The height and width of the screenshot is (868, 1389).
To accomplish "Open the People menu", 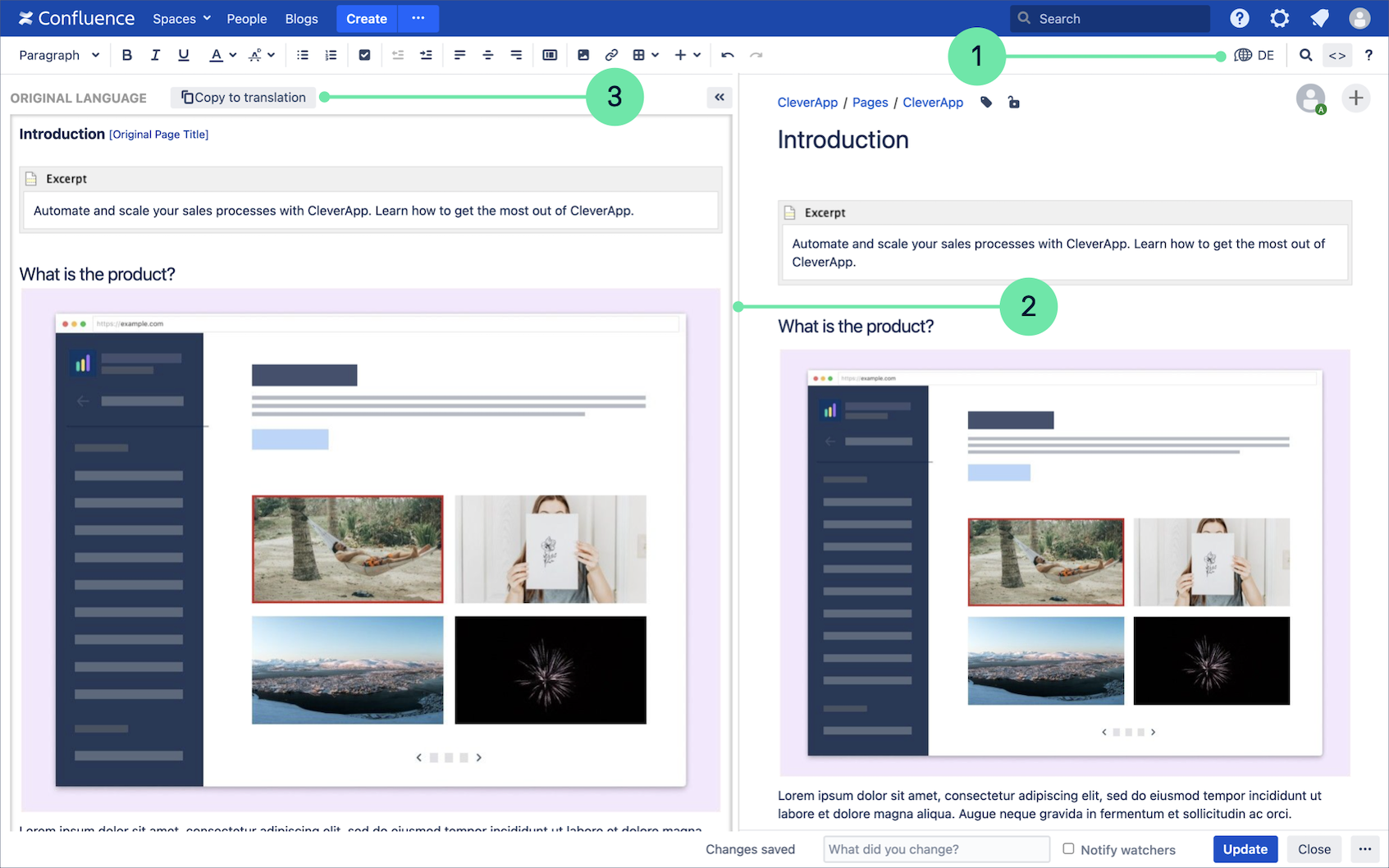I will tap(247, 18).
